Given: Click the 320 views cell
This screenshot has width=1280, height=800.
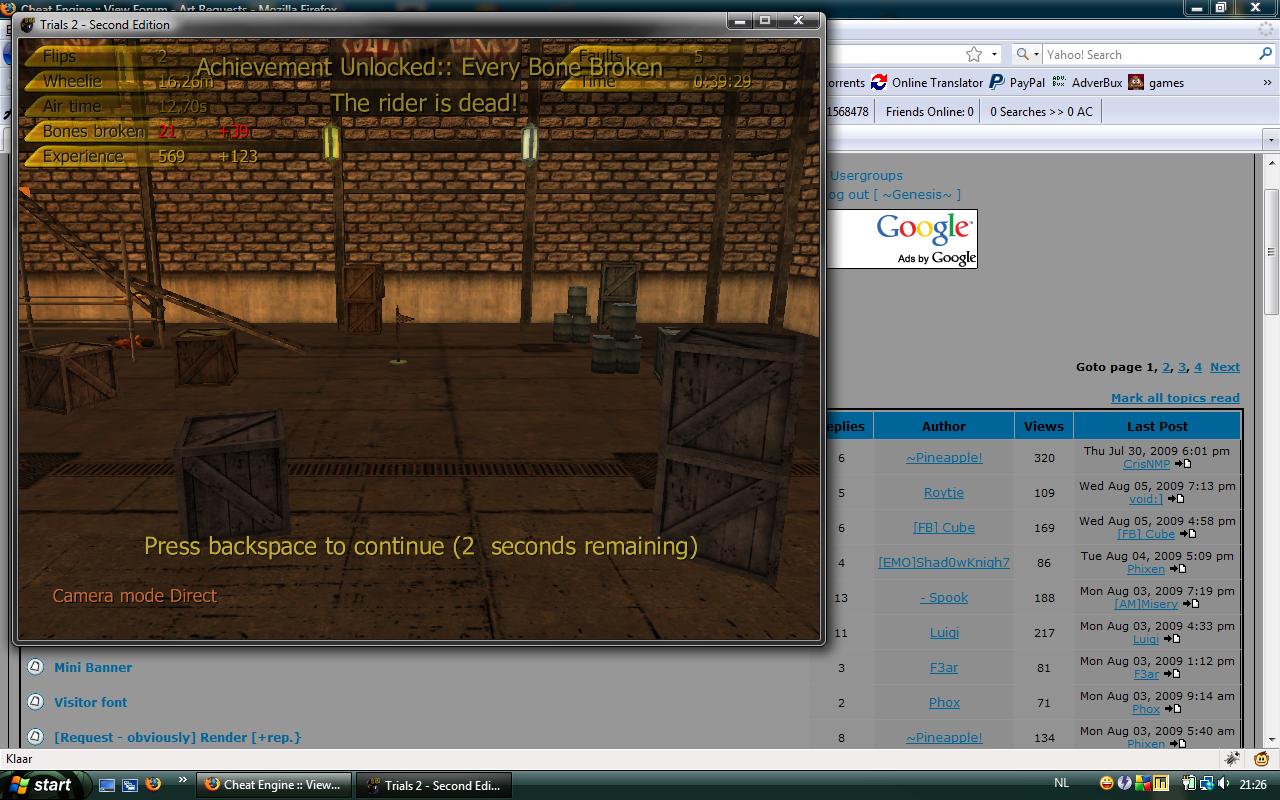Looking at the screenshot, I should pos(1044,457).
